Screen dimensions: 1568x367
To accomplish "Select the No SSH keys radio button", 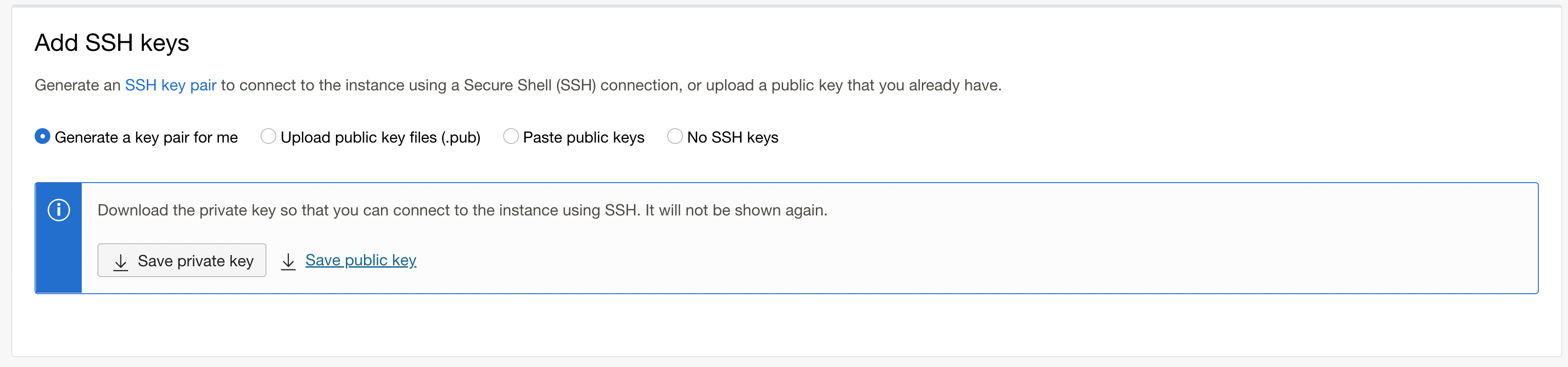I will tap(674, 137).
